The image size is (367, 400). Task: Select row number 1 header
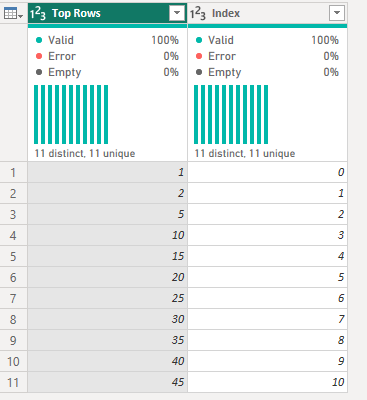(x=13, y=172)
